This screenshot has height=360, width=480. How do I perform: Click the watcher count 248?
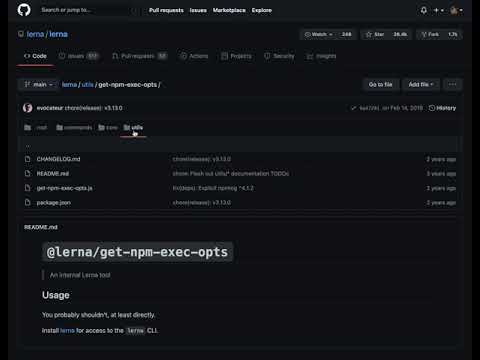tap(346, 34)
